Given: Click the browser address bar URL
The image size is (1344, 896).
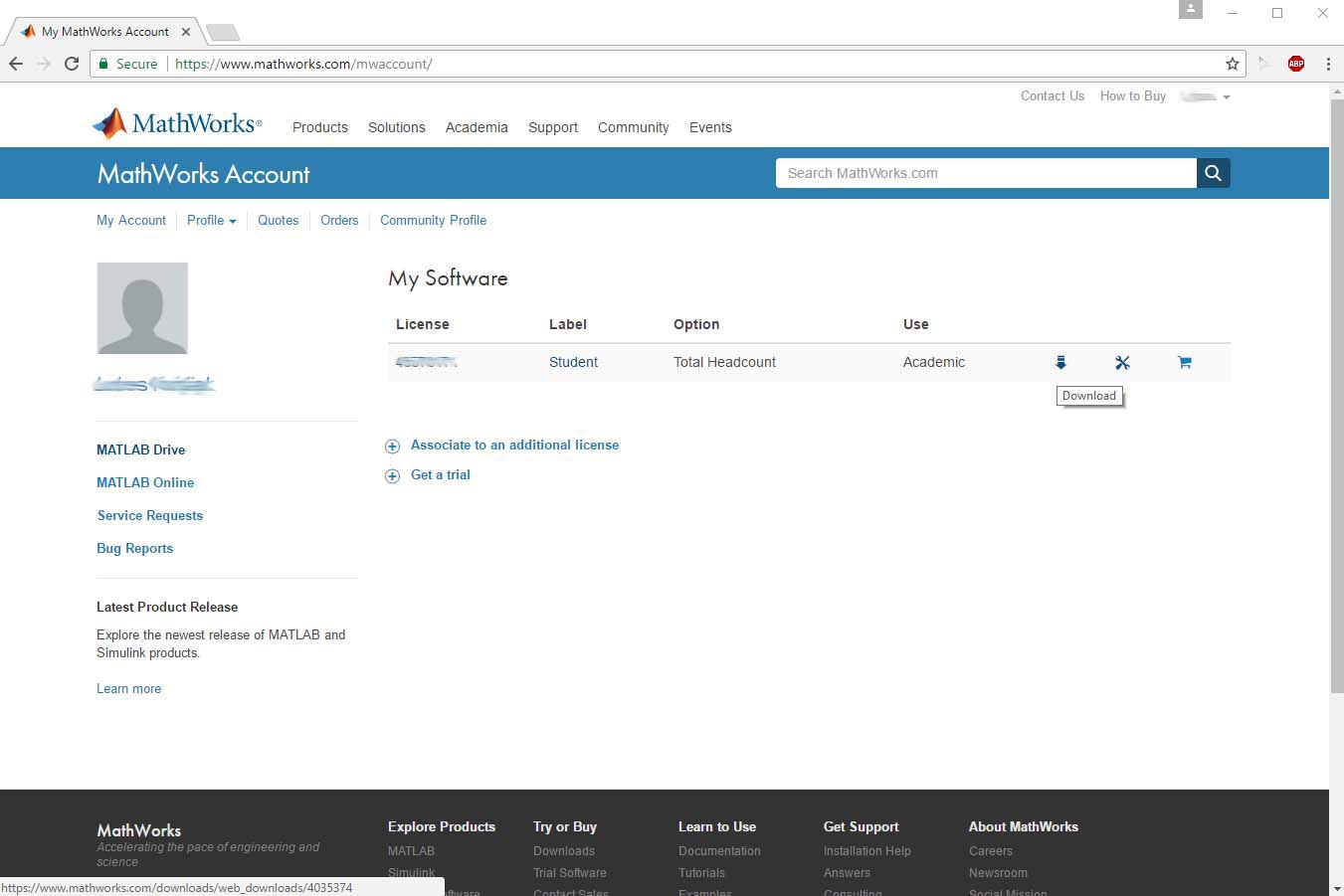Looking at the screenshot, I should pos(303,64).
